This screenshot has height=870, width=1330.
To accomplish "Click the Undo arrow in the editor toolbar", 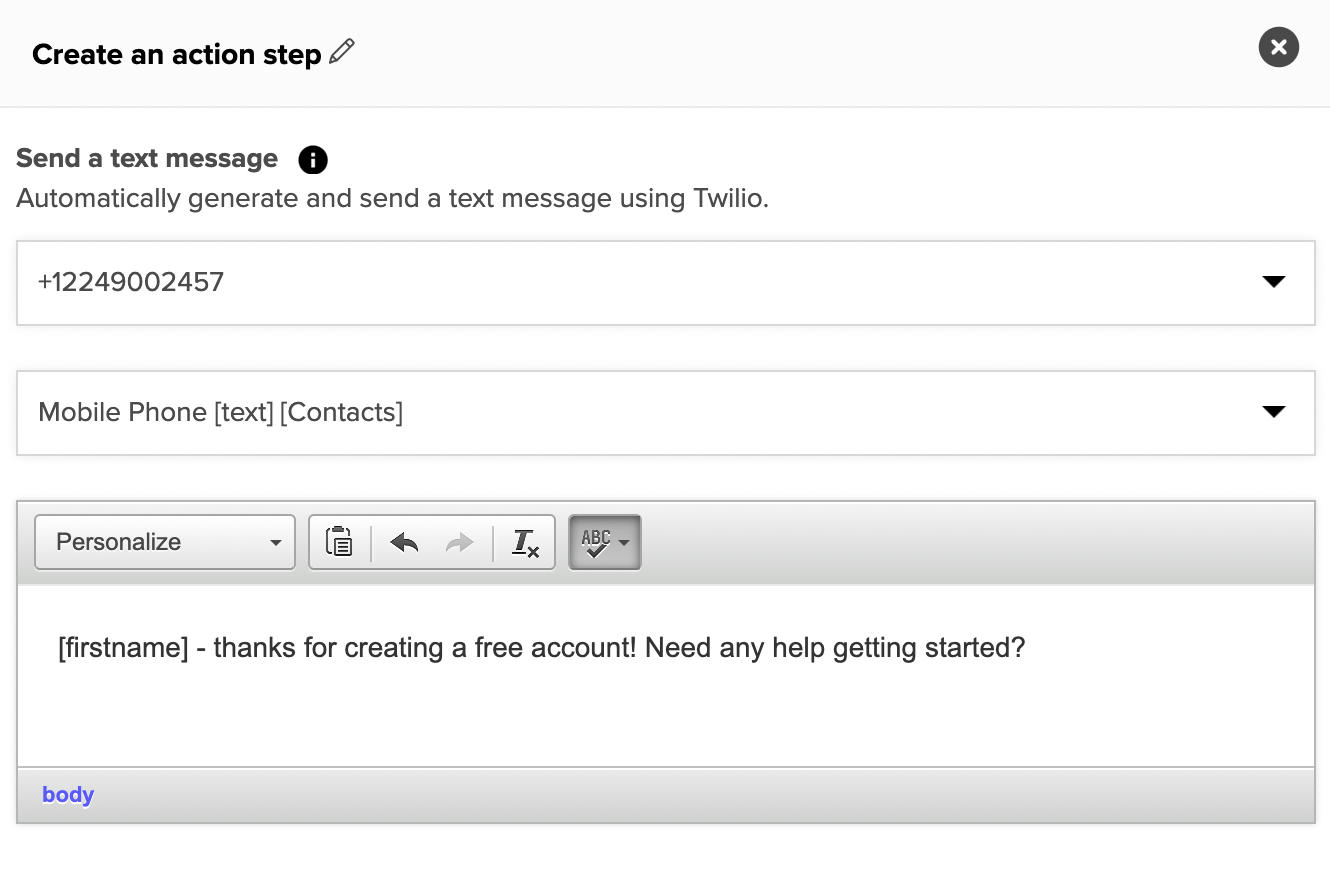I will pyautogui.click(x=404, y=542).
